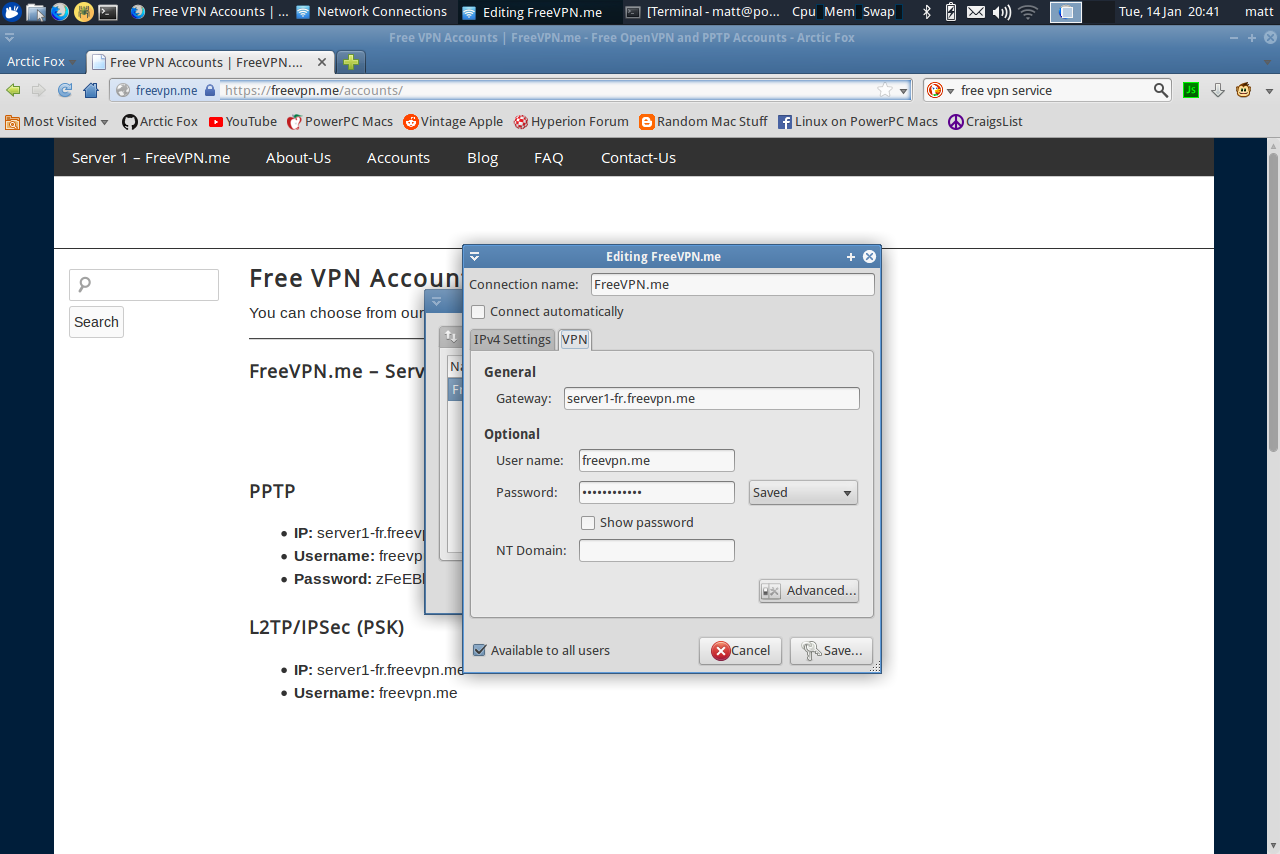
Task: Click the Greasemonkey monkey icon
Action: pyautogui.click(x=1243, y=90)
